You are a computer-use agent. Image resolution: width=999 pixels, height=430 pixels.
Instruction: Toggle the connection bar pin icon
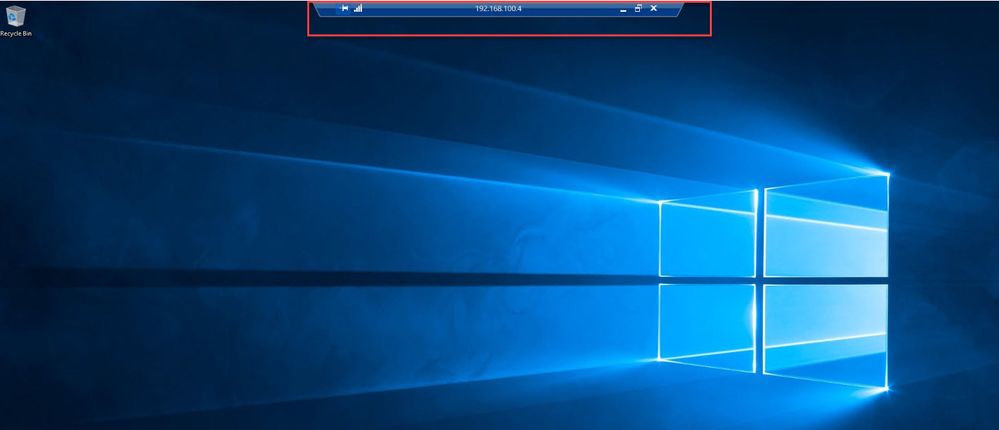coord(345,8)
